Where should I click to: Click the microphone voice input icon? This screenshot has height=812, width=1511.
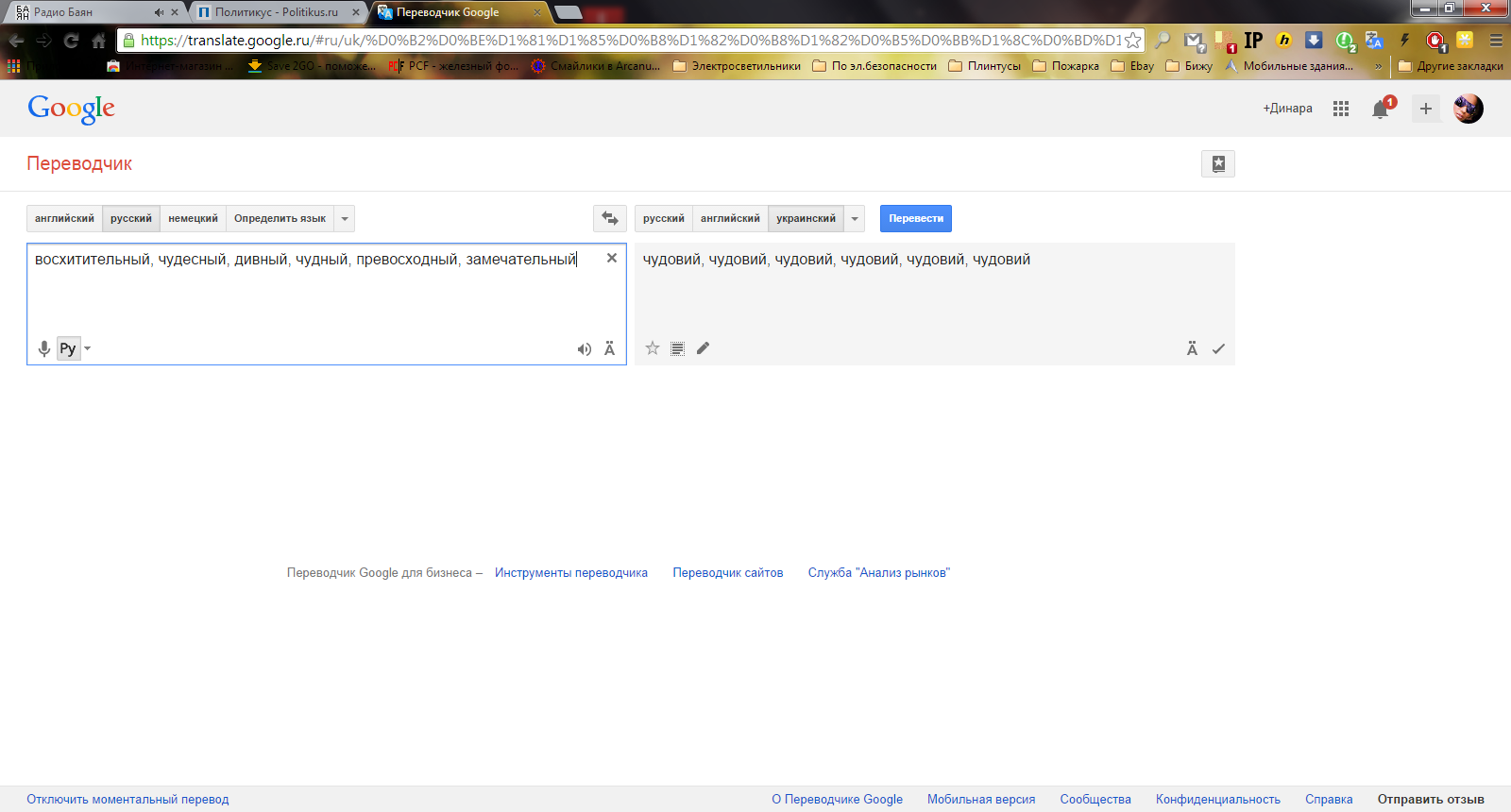point(43,348)
